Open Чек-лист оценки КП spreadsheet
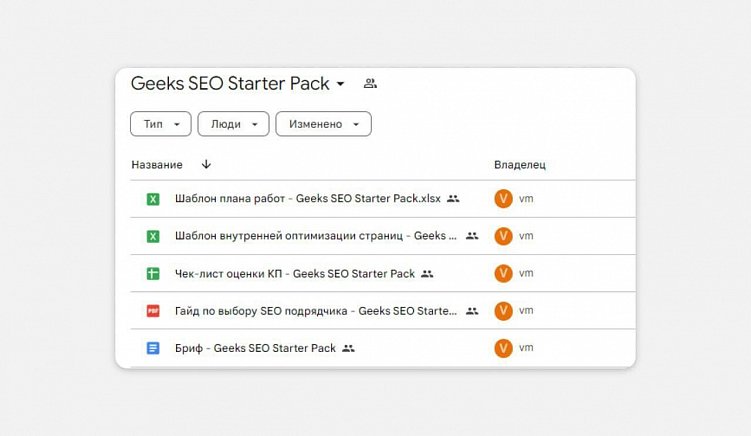 click(x=294, y=273)
